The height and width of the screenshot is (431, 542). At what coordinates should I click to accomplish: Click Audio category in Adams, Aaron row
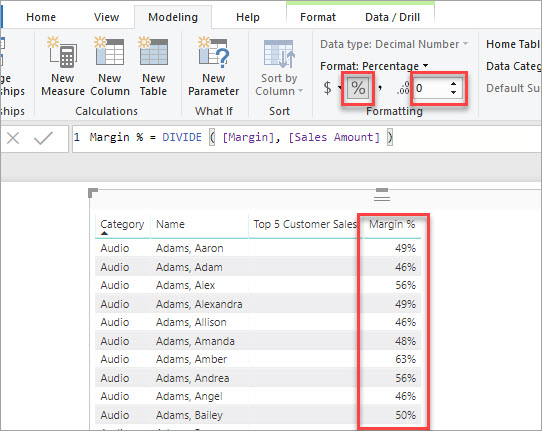coord(115,248)
